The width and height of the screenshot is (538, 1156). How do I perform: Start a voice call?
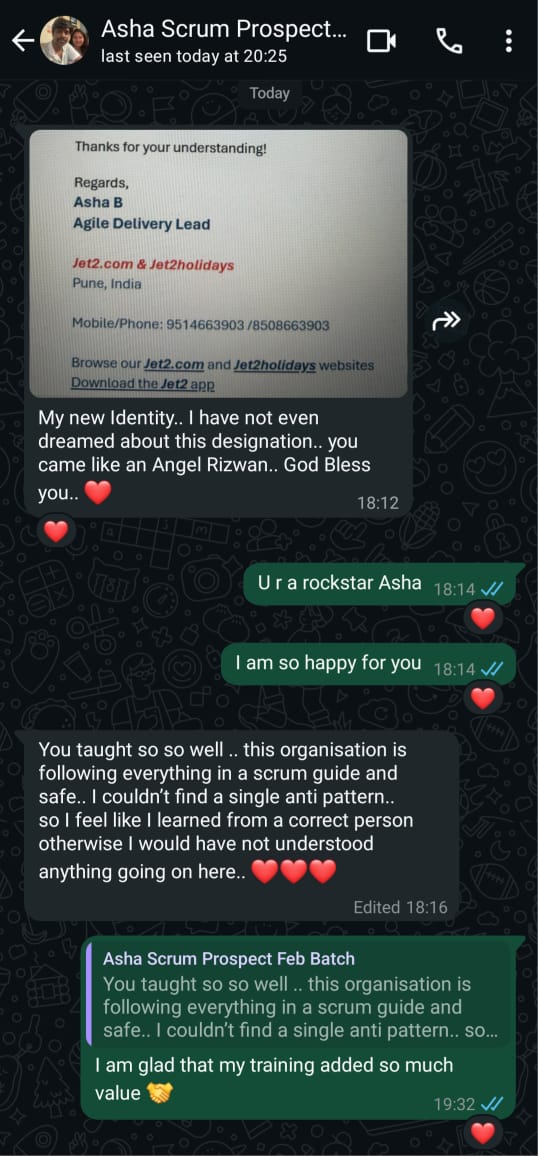(450, 41)
